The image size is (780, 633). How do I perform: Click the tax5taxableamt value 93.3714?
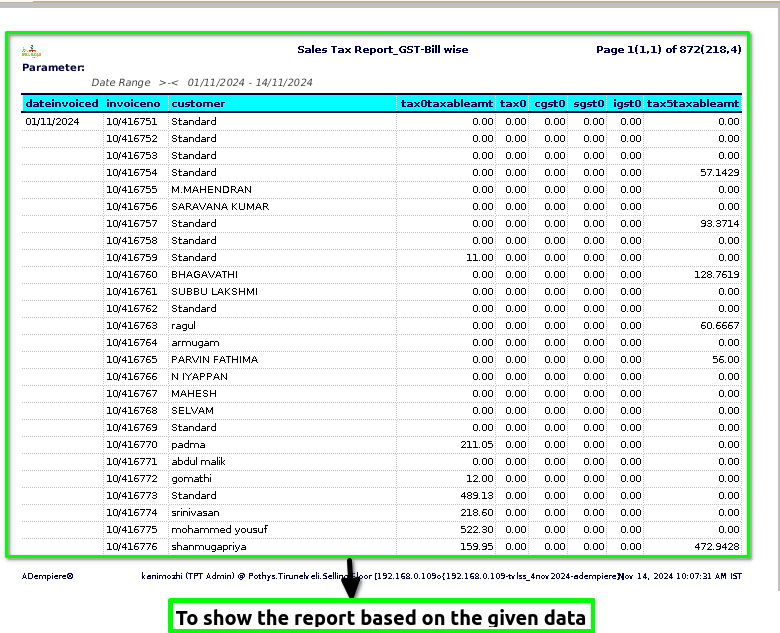pyautogui.click(x=719, y=223)
